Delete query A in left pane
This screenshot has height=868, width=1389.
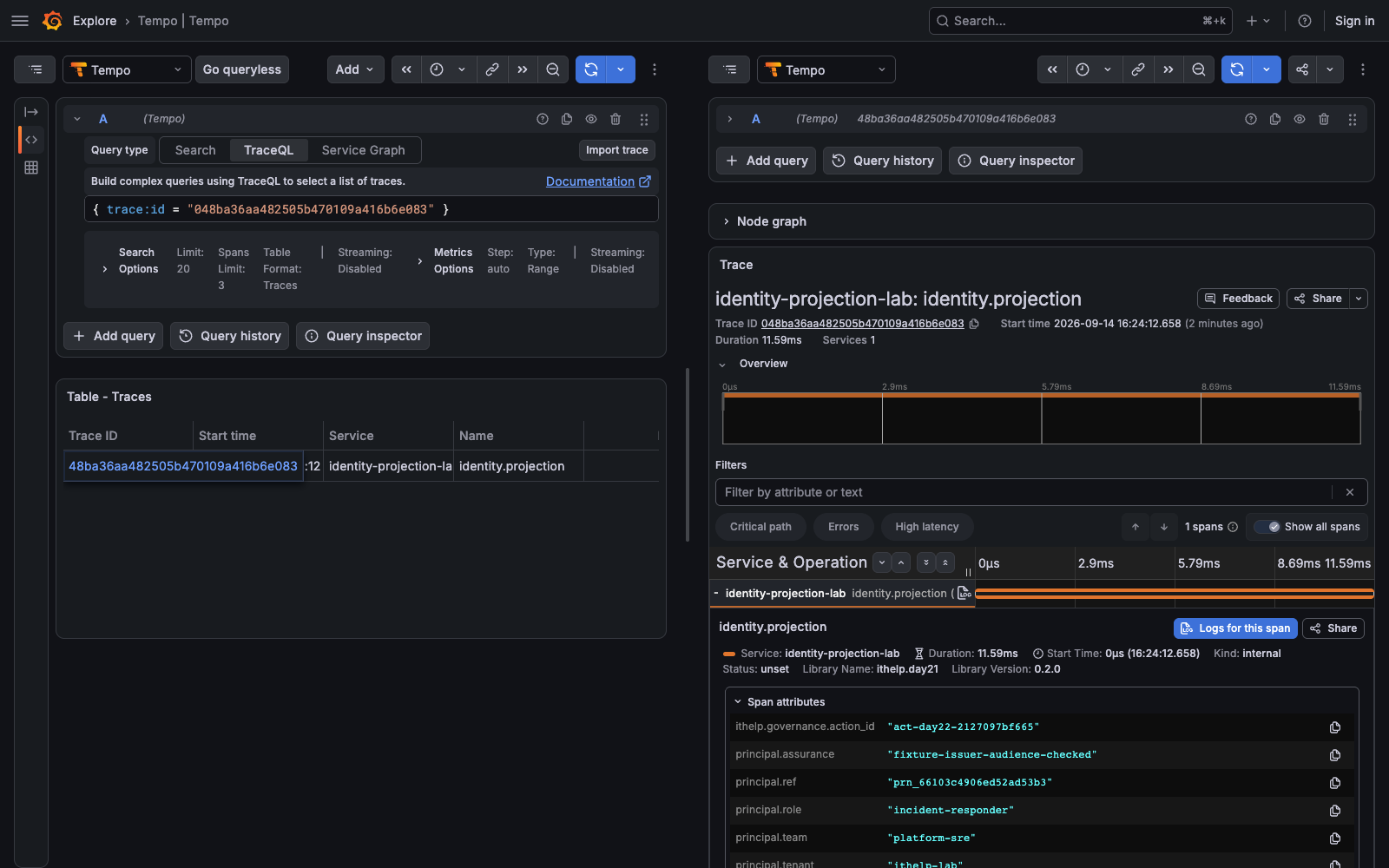pyautogui.click(x=616, y=119)
